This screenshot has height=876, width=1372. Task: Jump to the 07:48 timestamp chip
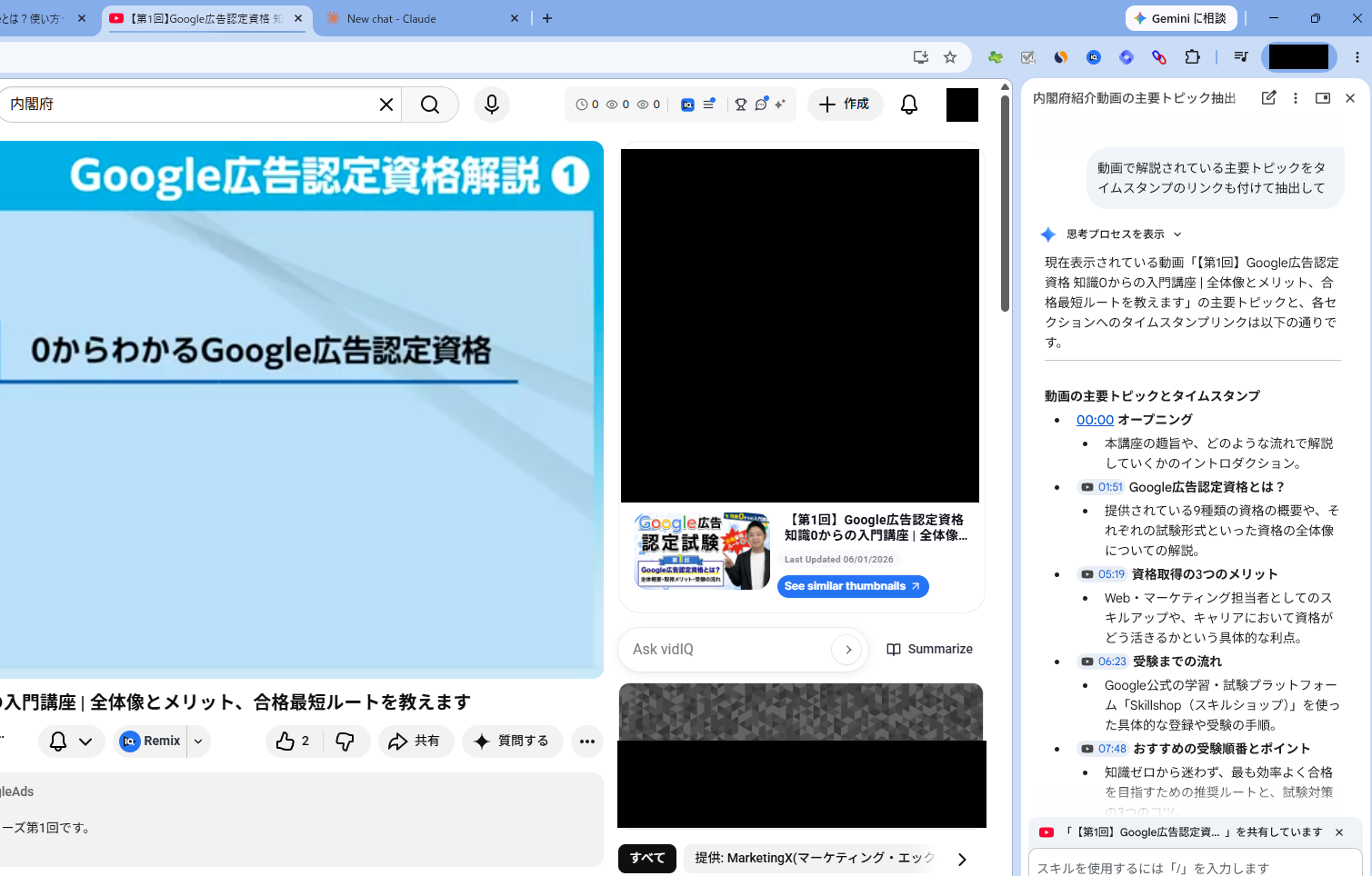pyautogui.click(x=1103, y=749)
